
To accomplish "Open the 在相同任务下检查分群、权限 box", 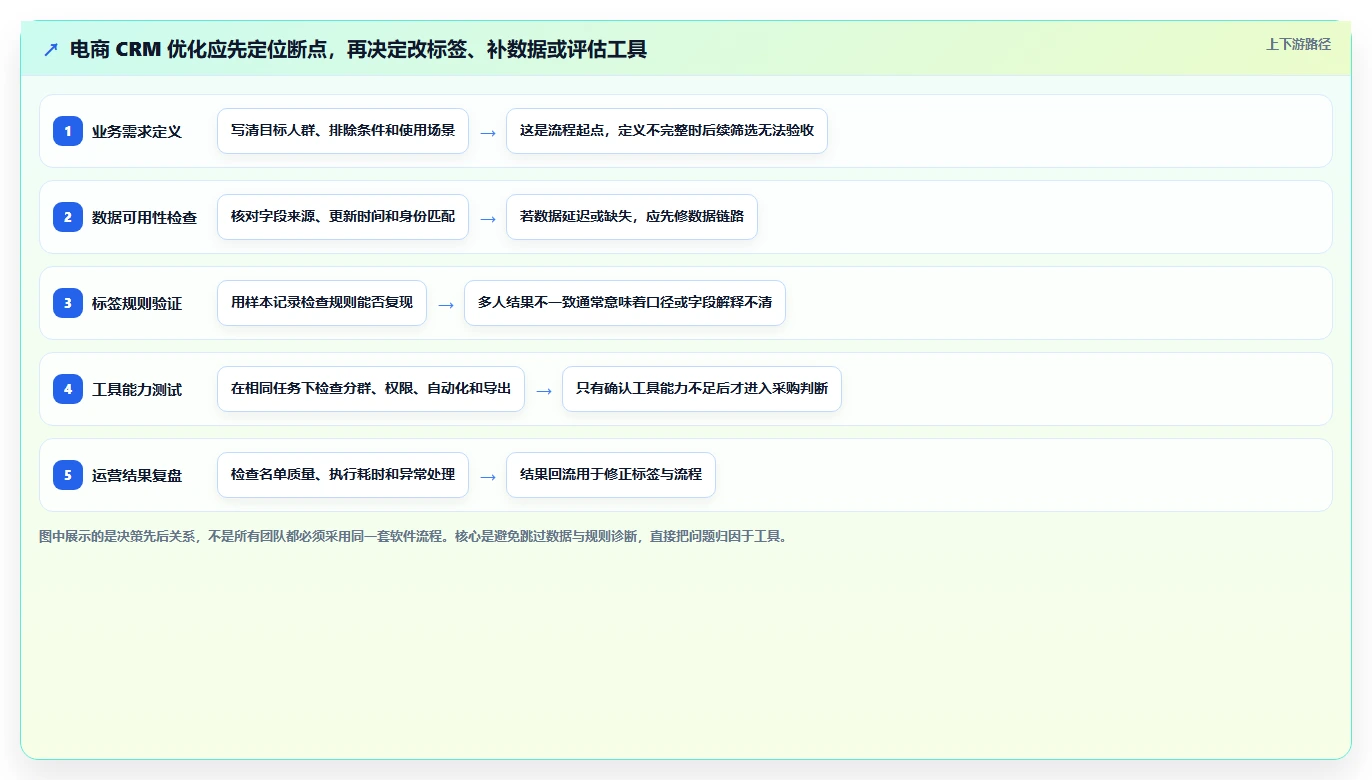I will coord(371,389).
